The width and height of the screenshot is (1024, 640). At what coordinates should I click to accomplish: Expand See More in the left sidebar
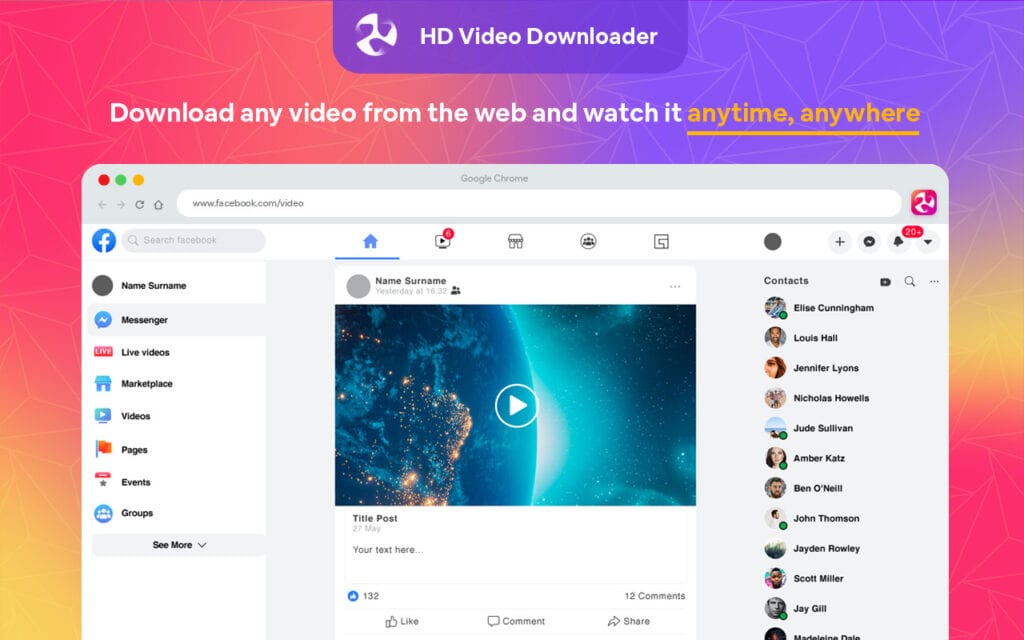178,545
